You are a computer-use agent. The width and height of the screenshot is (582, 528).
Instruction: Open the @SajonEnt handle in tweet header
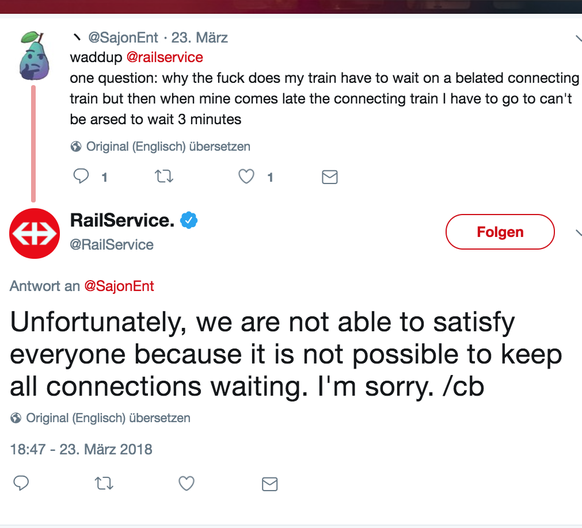coord(123,37)
